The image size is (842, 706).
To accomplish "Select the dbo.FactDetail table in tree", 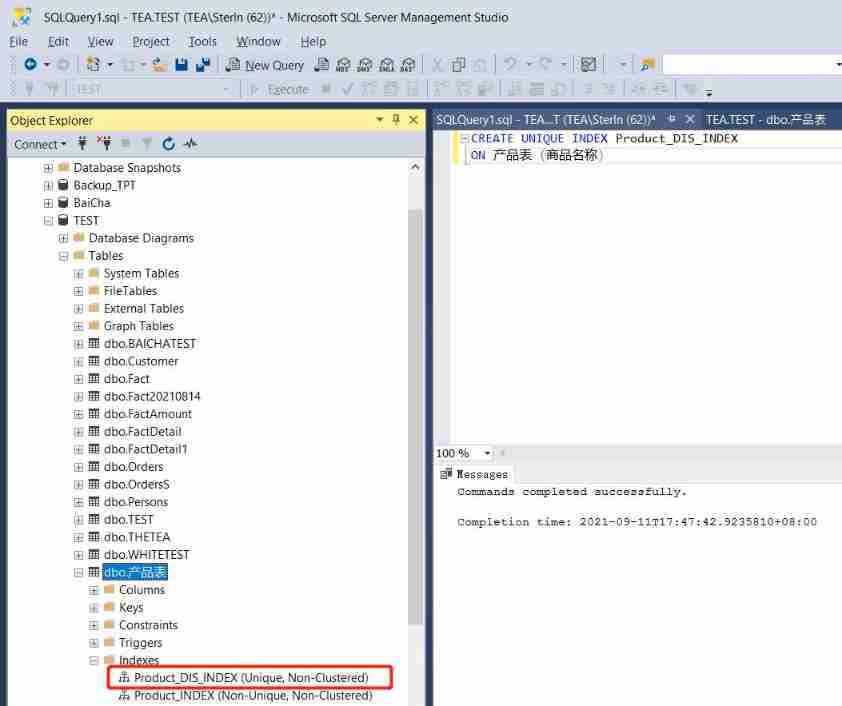I will click(x=142, y=431).
